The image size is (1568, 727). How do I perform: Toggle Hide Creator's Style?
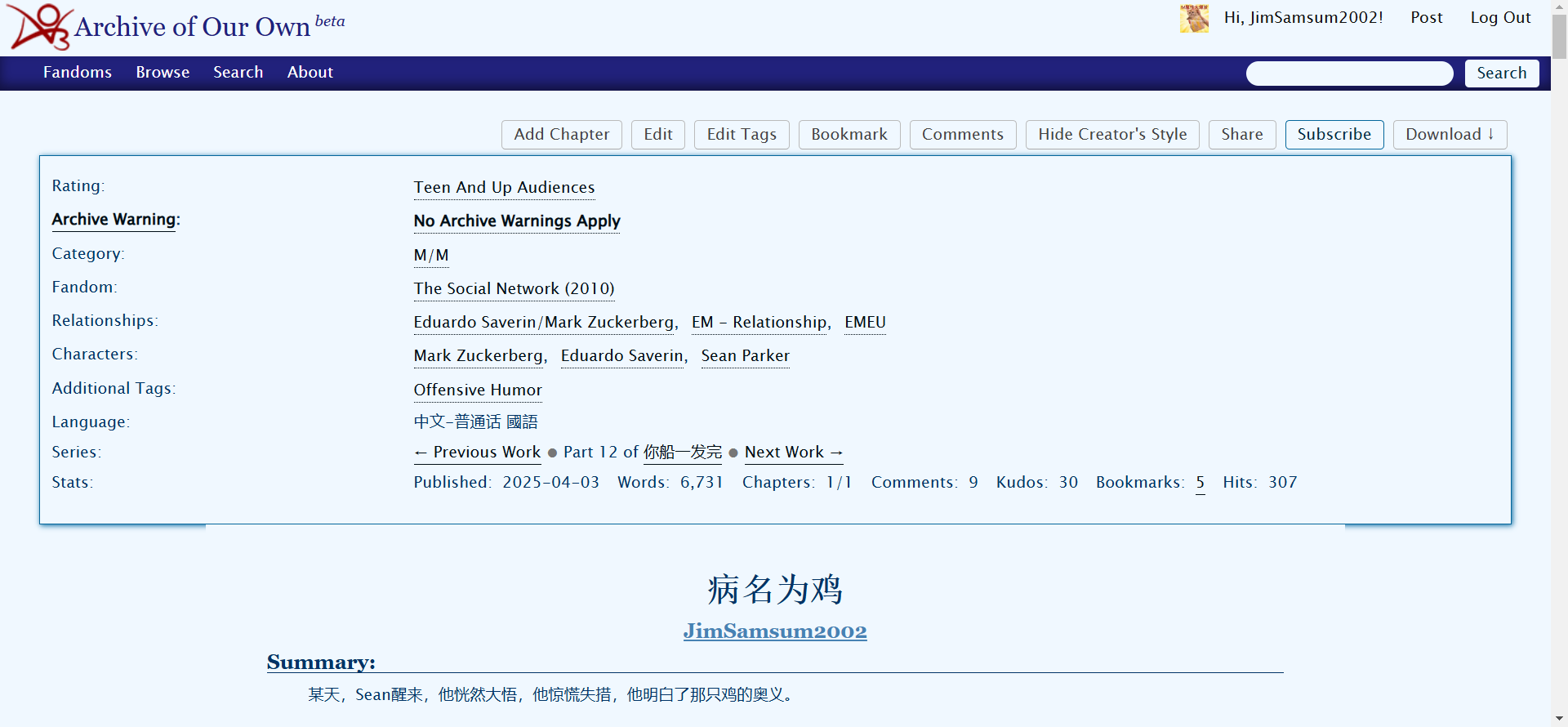1112,135
